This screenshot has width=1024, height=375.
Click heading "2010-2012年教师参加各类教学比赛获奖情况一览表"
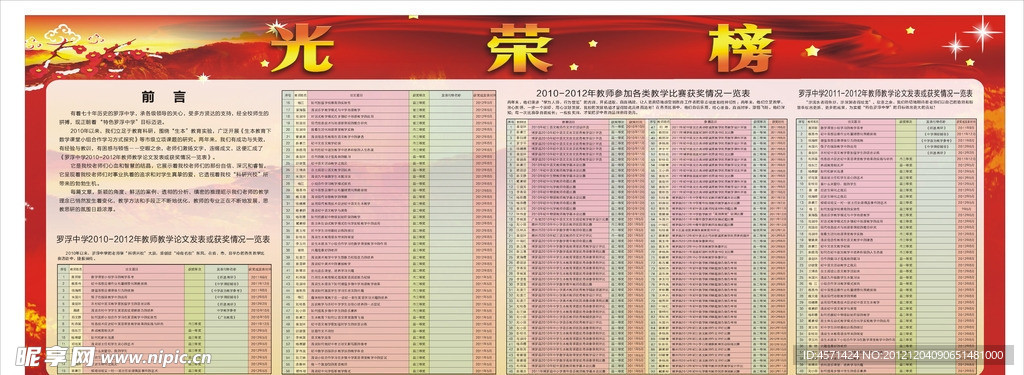click(x=643, y=93)
